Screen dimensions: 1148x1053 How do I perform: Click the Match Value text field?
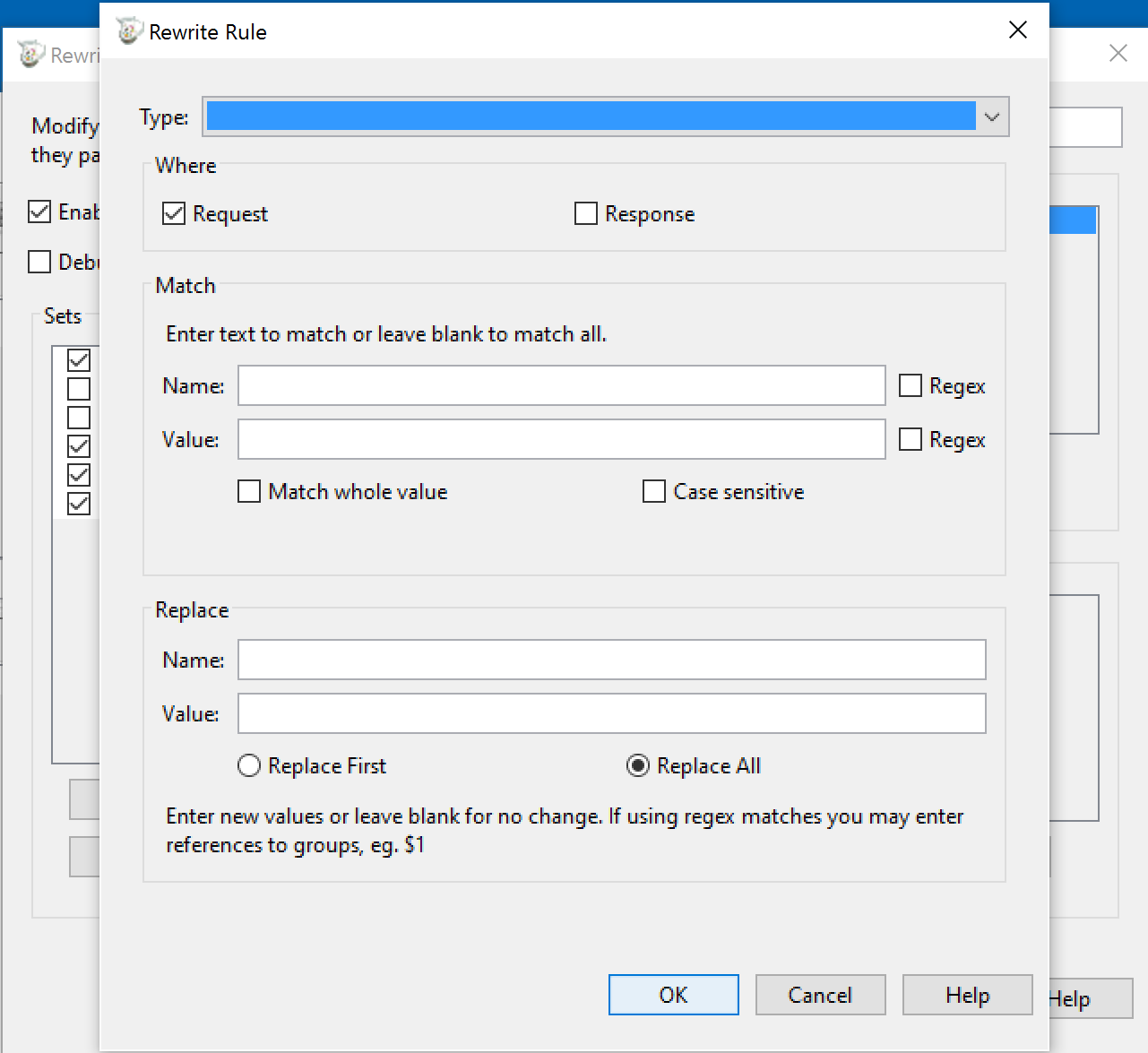point(561,440)
